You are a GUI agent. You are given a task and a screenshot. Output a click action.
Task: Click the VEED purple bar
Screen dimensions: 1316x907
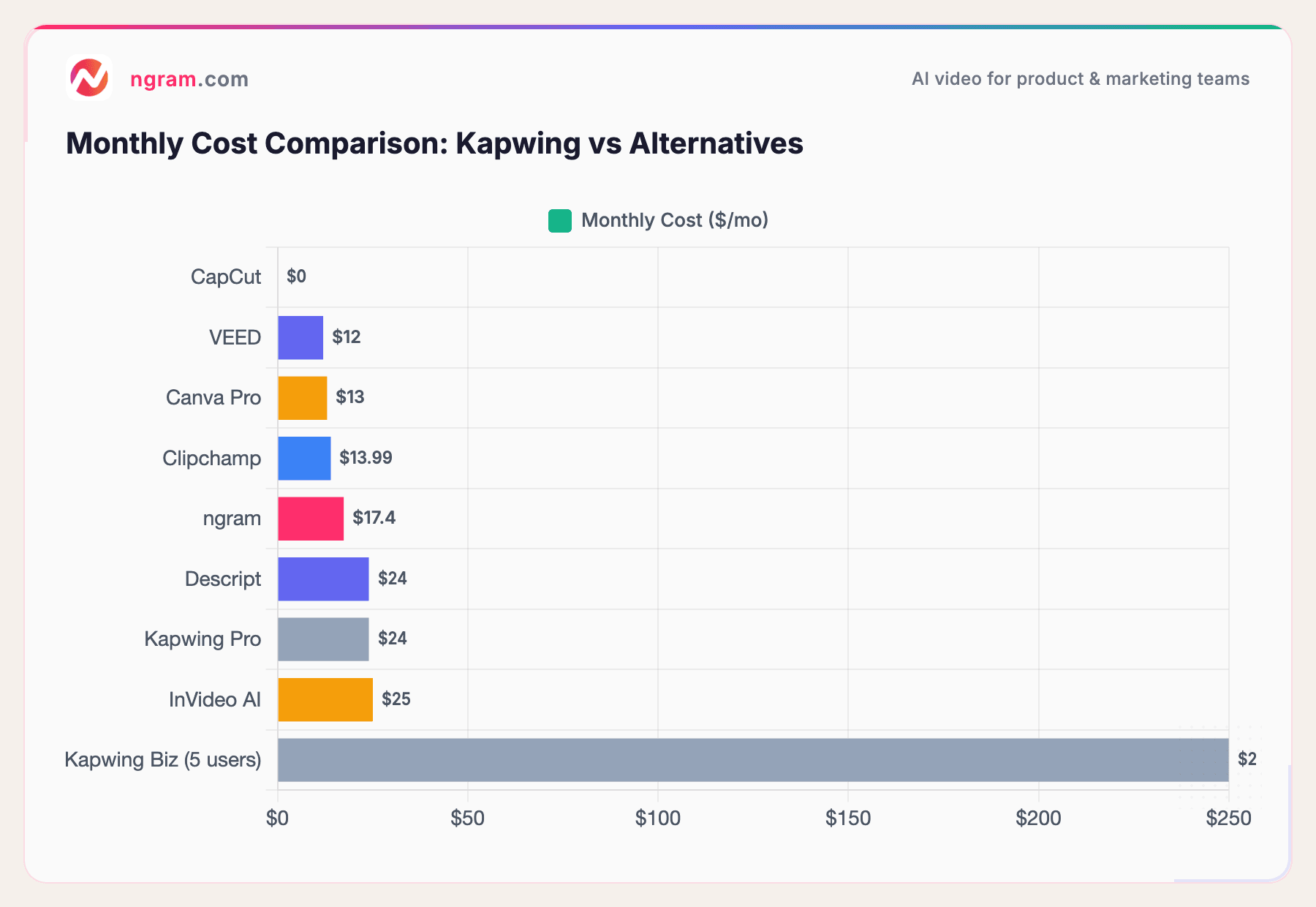pyautogui.click(x=299, y=337)
